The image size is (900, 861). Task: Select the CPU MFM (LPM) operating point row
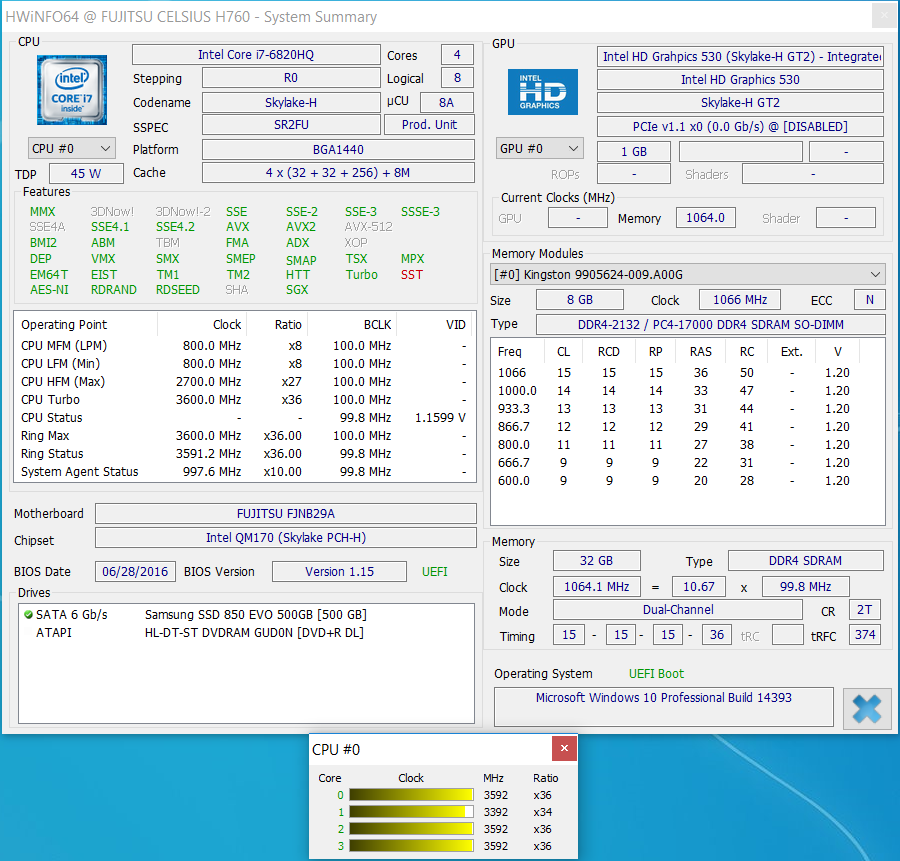click(x=245, y=346)
